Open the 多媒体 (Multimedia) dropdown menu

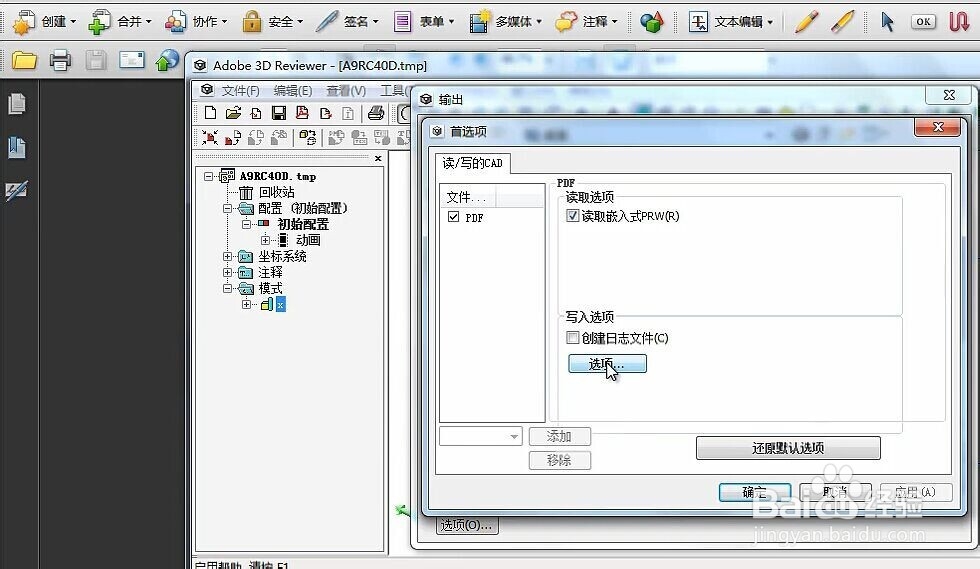click(x=505, y=21)
